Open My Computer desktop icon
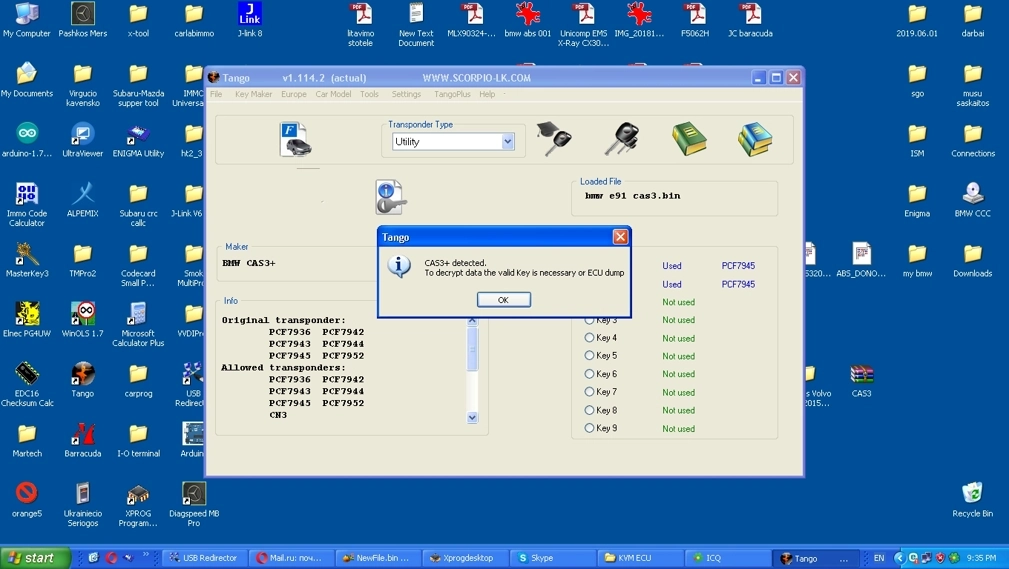1009x569 pixels. click(26, 20)
